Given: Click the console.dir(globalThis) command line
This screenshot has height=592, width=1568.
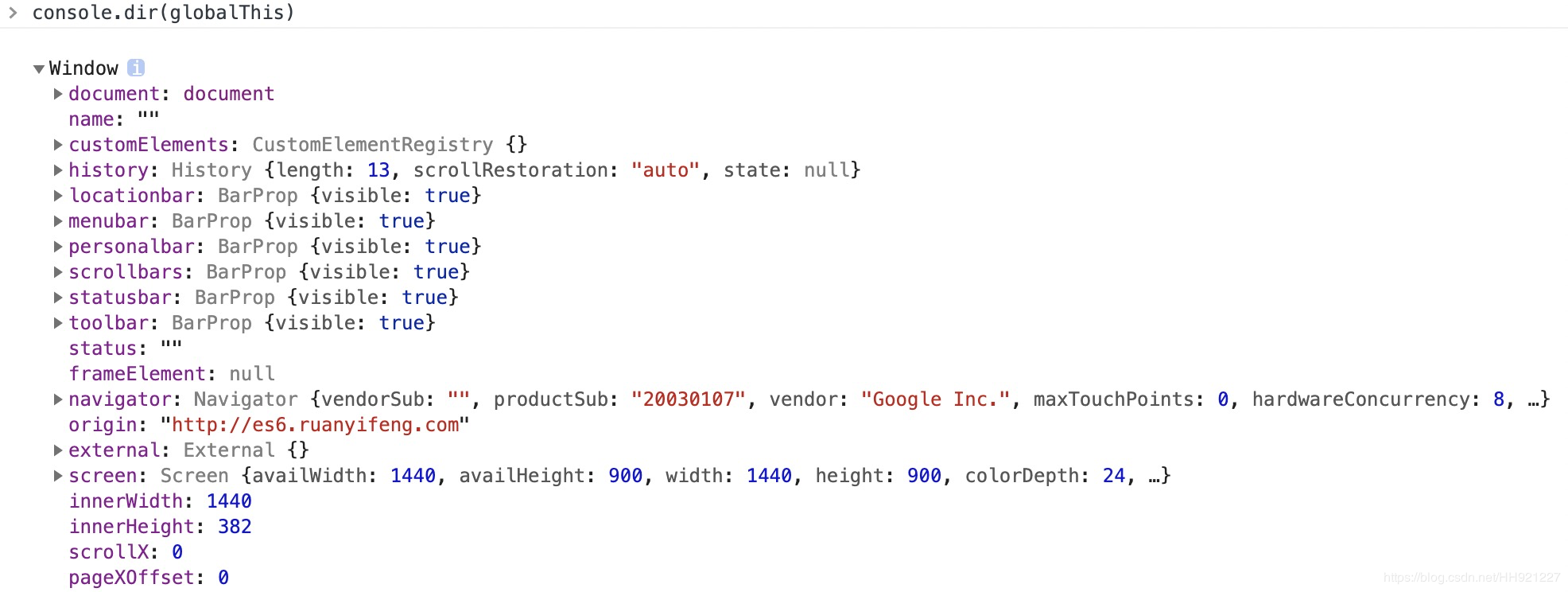Looking at the screenshot, I should tap(163, 13).
